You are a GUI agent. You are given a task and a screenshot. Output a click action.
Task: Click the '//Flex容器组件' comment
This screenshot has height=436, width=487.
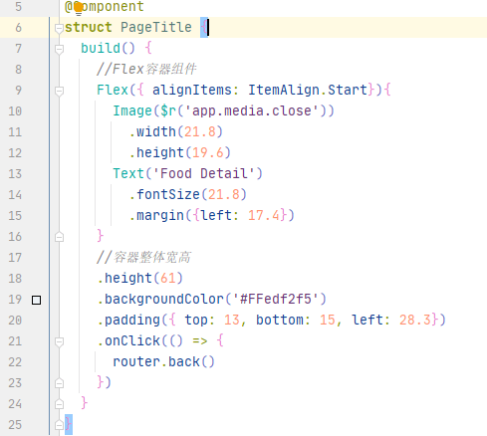click(146, 69)
